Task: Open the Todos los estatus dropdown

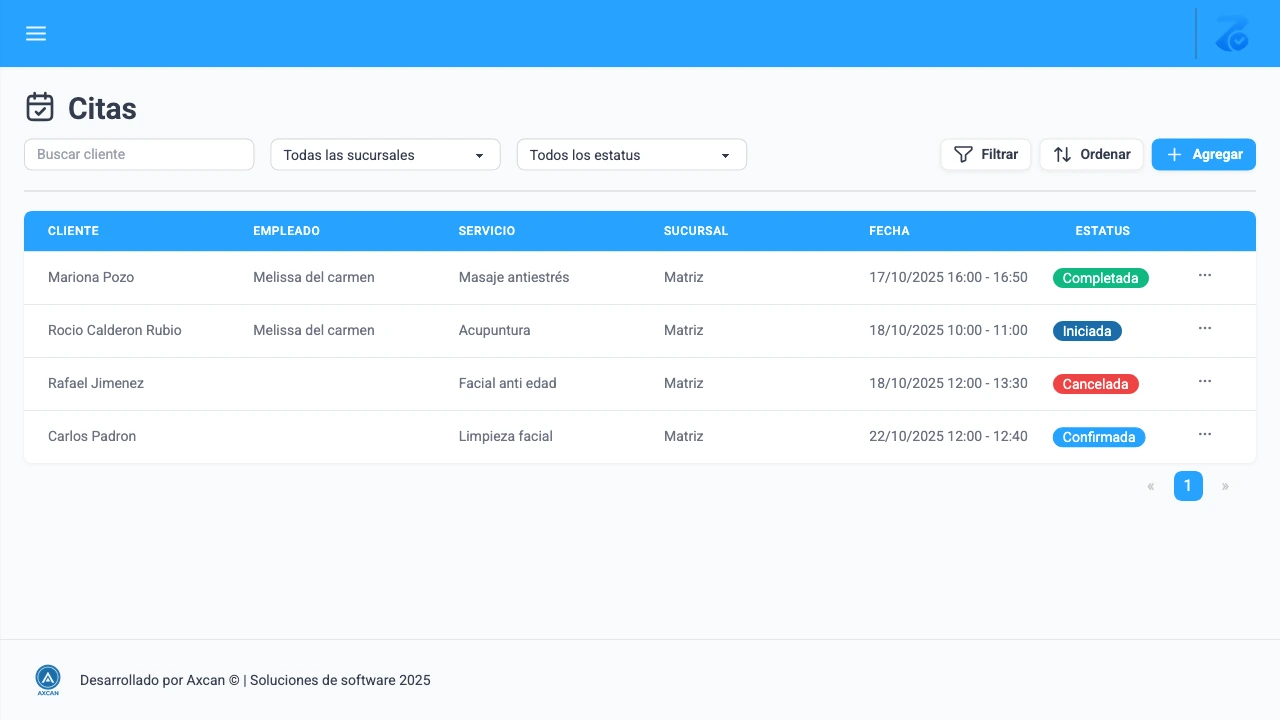Action: (631, 155)
